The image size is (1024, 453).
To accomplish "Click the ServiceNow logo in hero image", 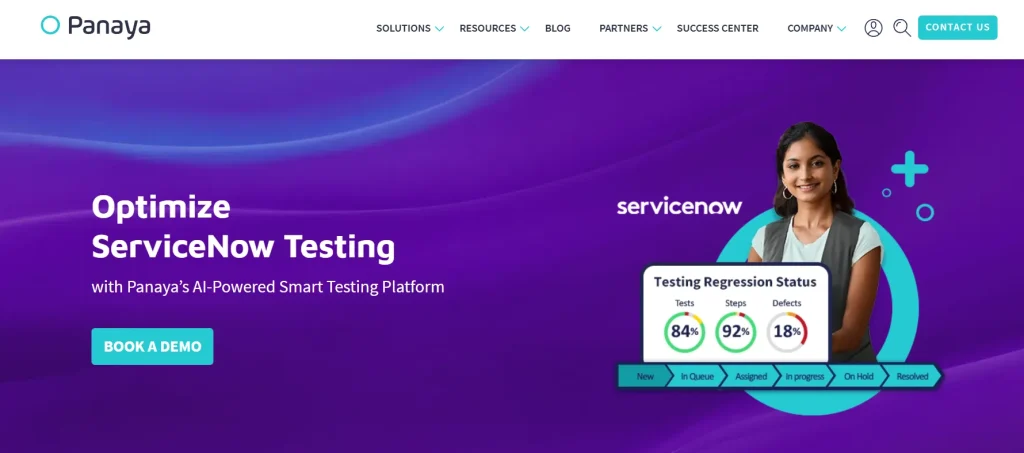I will [x=679, y=207].
